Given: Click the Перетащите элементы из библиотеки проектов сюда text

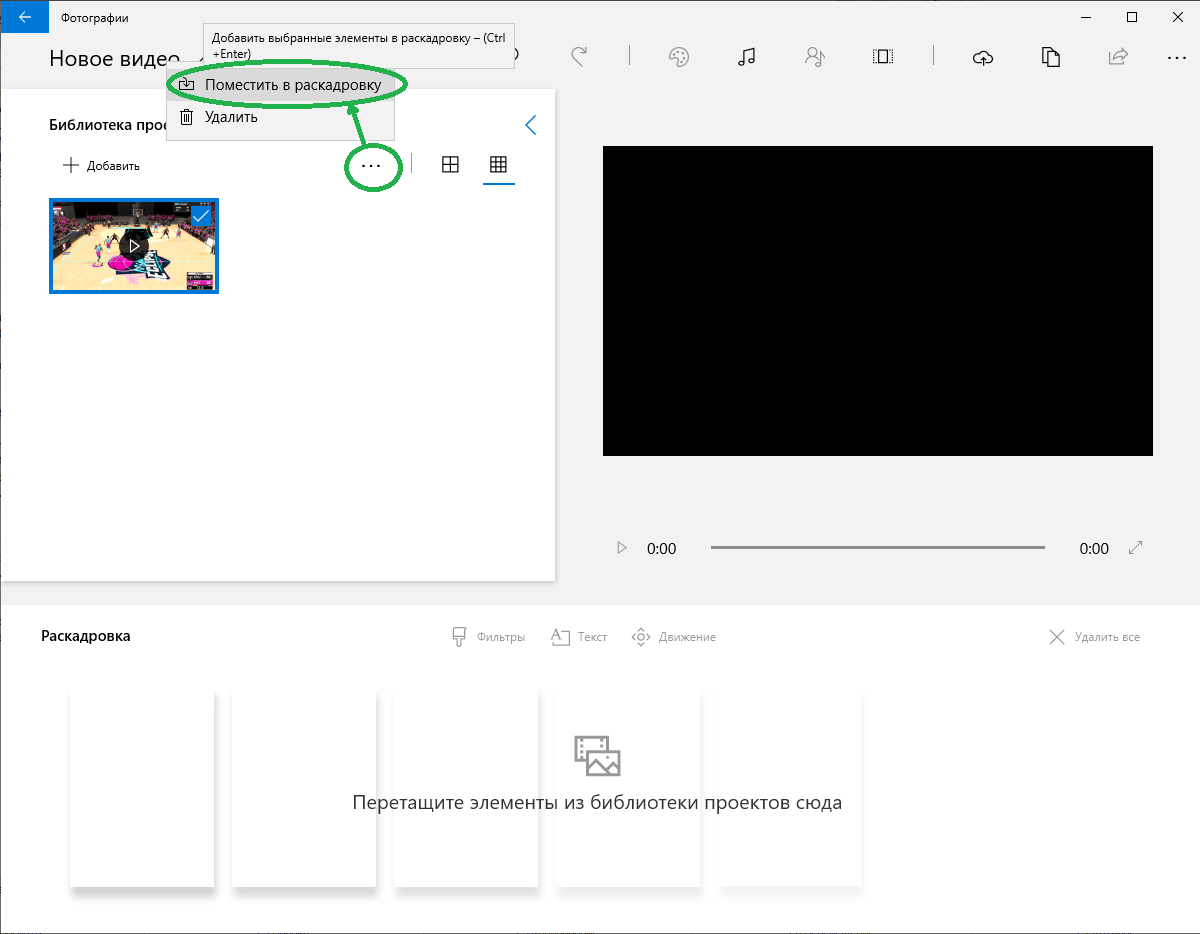Looking at the screenshot, I should pos(597,803).
